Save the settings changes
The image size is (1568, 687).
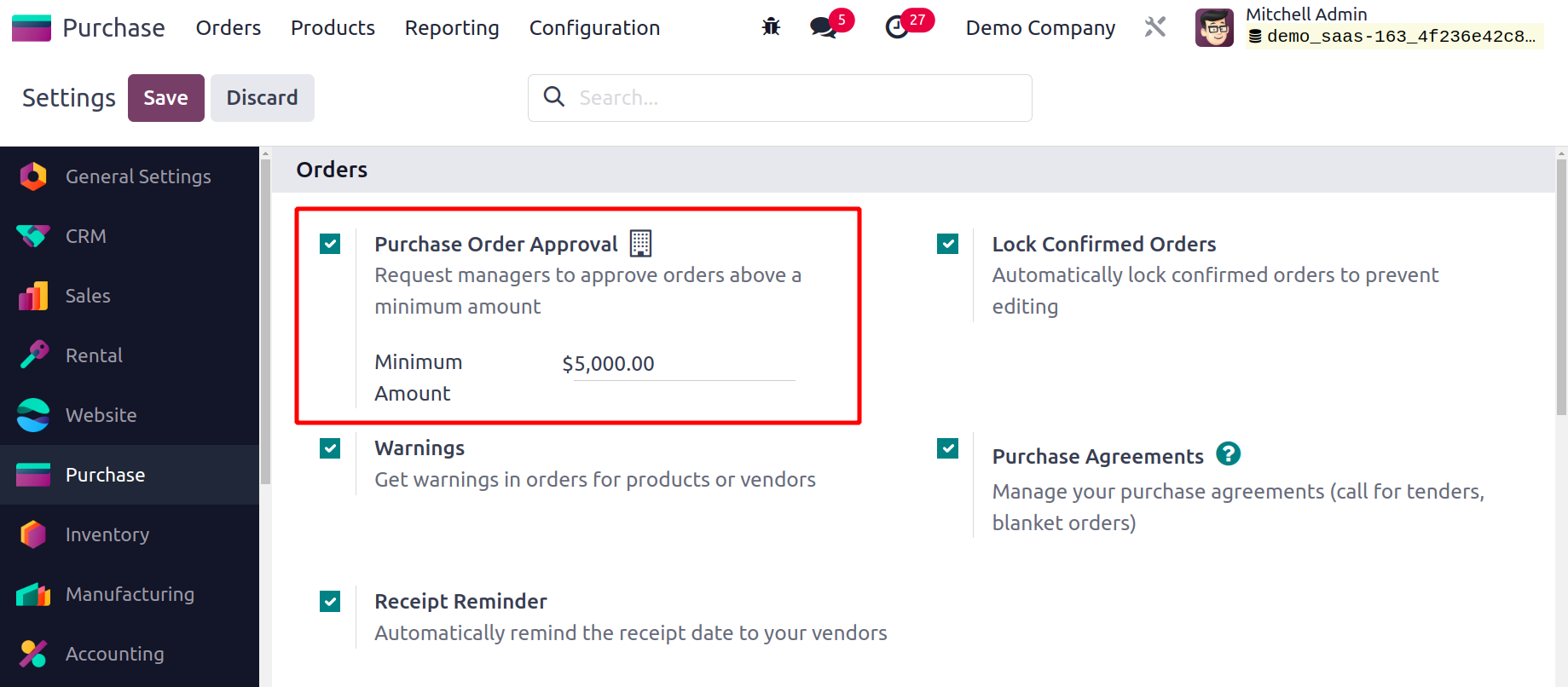[165, 98]
